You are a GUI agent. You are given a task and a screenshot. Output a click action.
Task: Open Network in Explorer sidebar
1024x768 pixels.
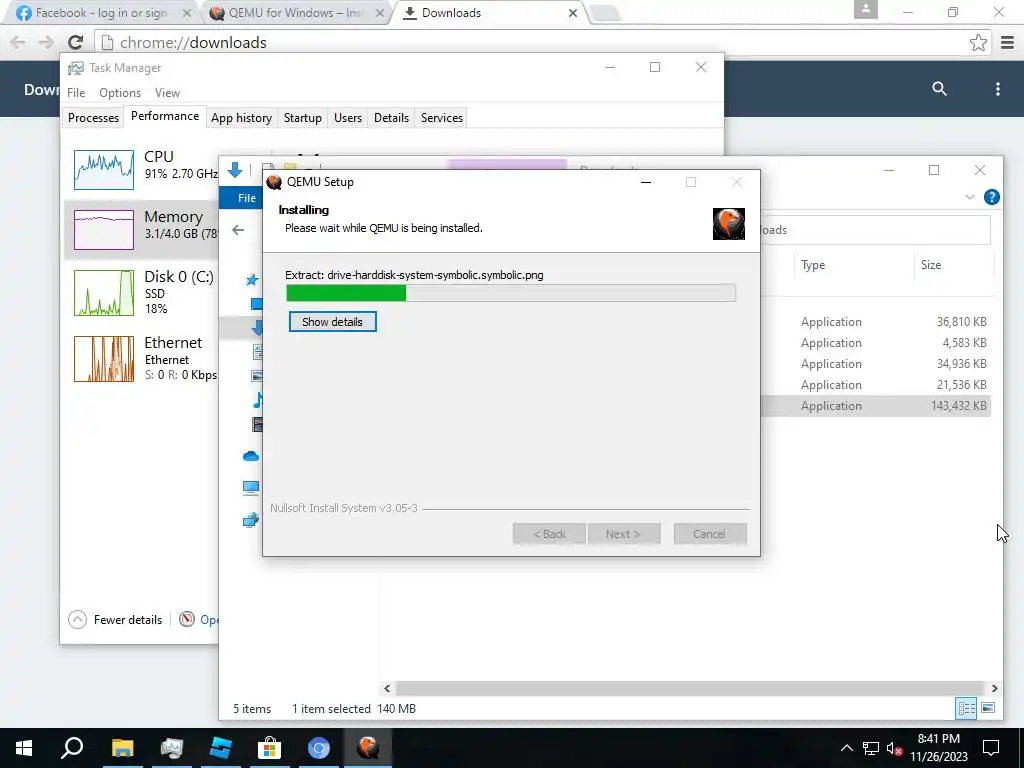251,520
